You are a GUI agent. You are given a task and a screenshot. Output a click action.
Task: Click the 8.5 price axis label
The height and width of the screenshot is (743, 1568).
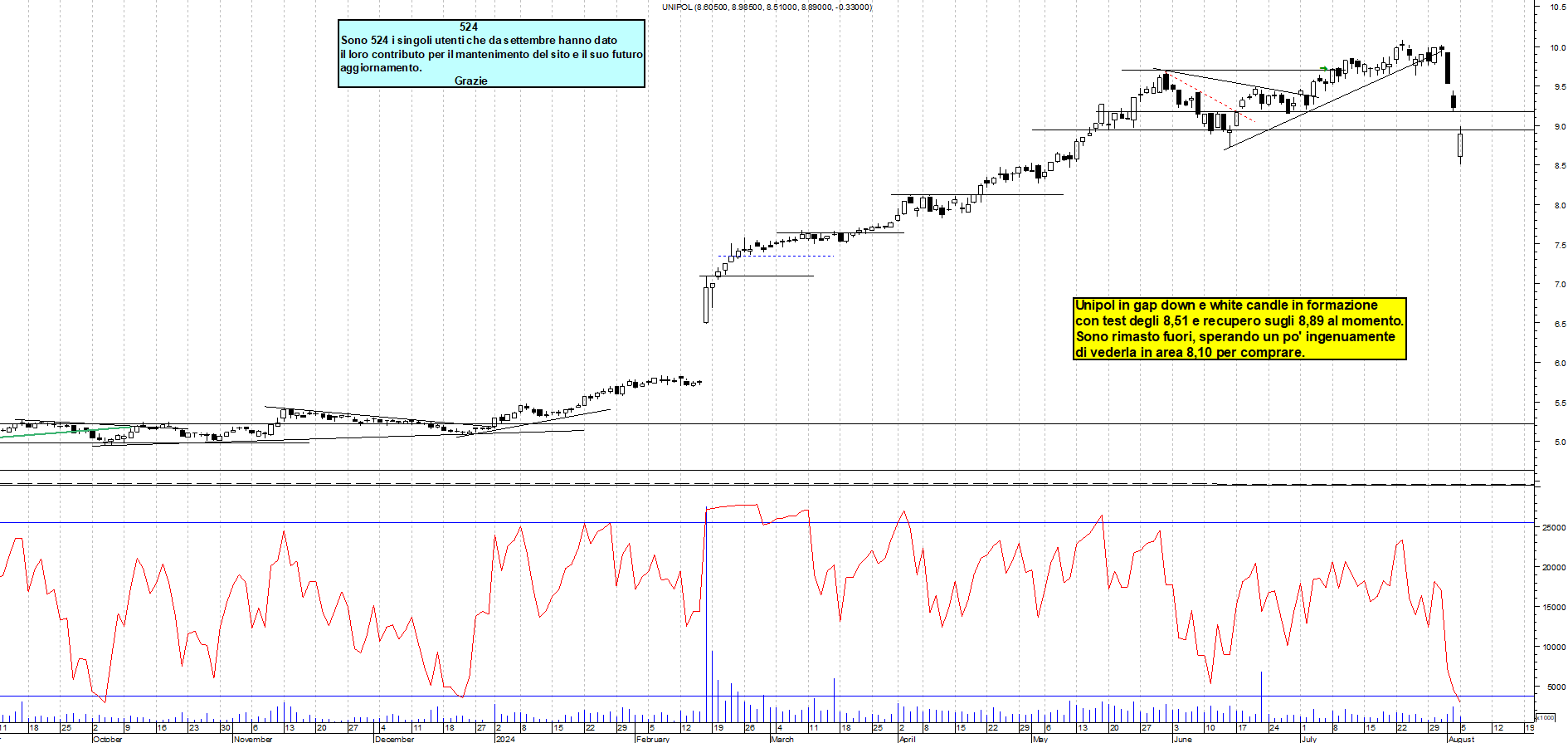(x=1560, y=166)
